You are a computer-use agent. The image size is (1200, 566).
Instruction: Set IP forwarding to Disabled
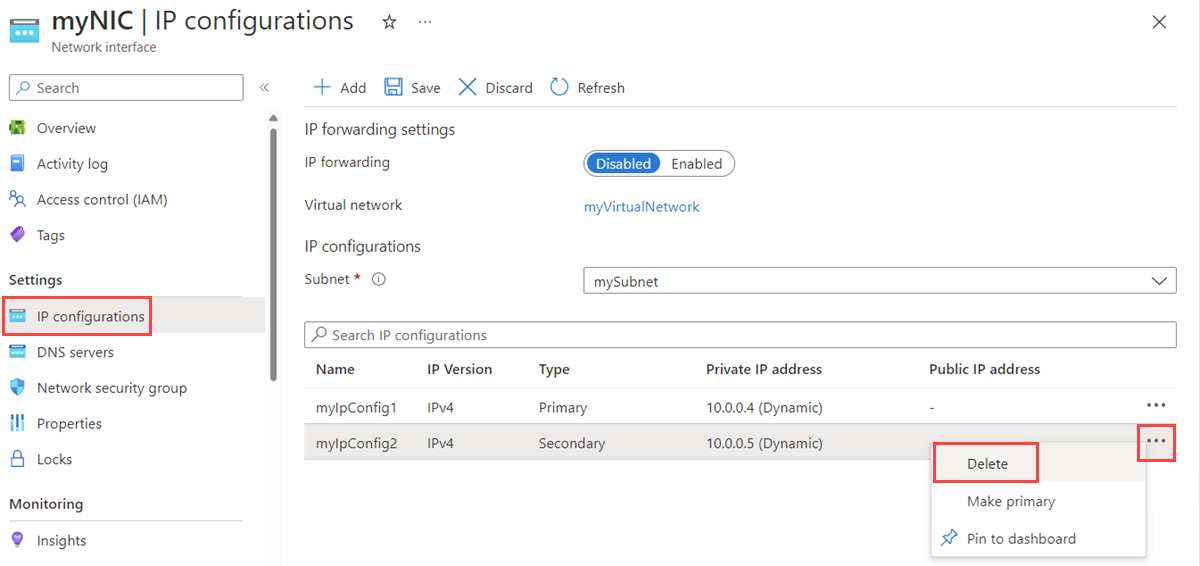pyautogui.click(x=623, y=164)
